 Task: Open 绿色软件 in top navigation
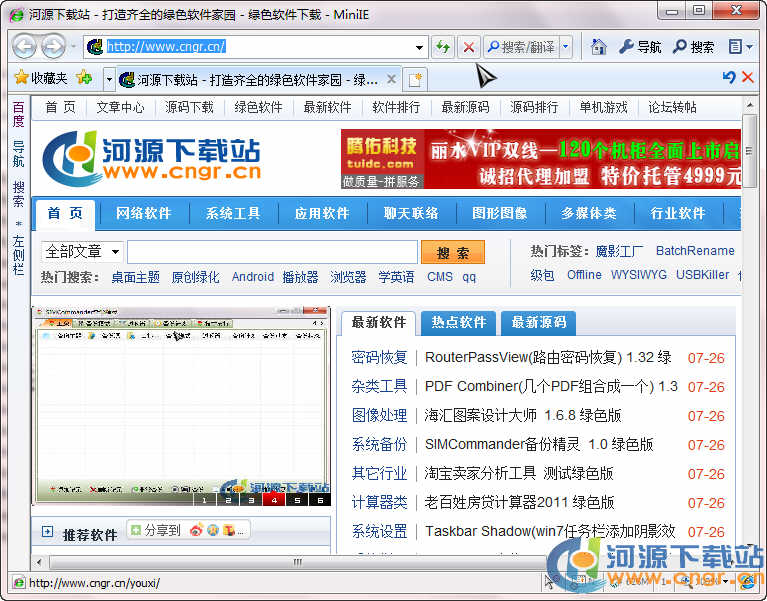[x=258, y=107]
